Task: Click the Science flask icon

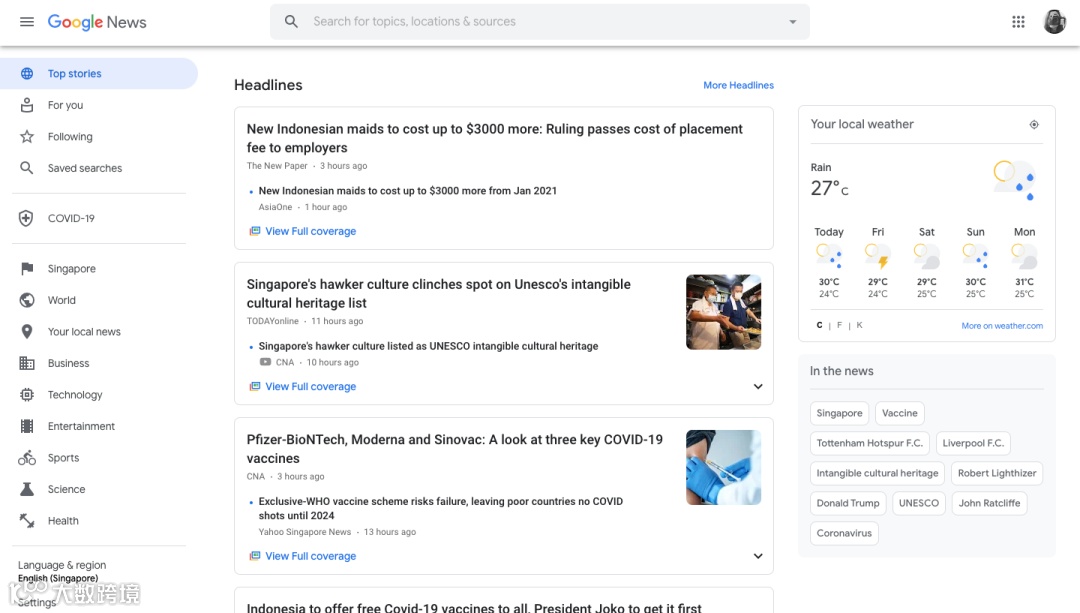Action: coord(27,489)
